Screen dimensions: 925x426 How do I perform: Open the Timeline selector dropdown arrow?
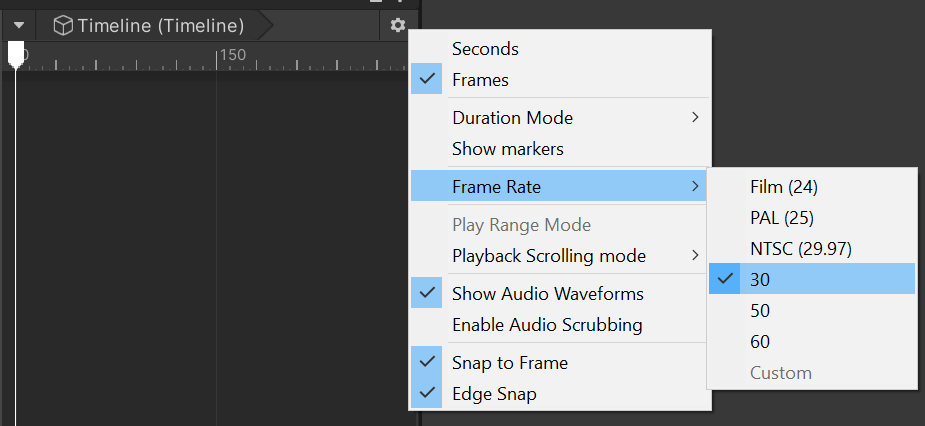click(19, 25)
